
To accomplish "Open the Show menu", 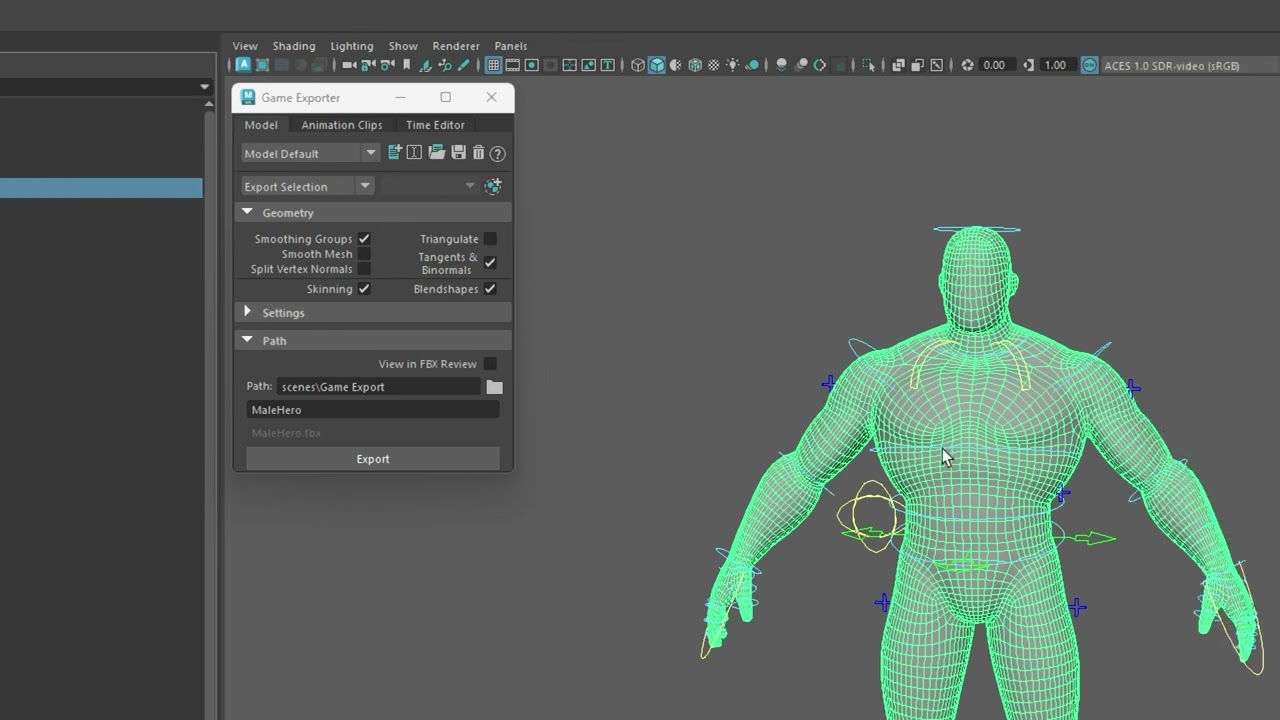I will (x=403, y=46).
